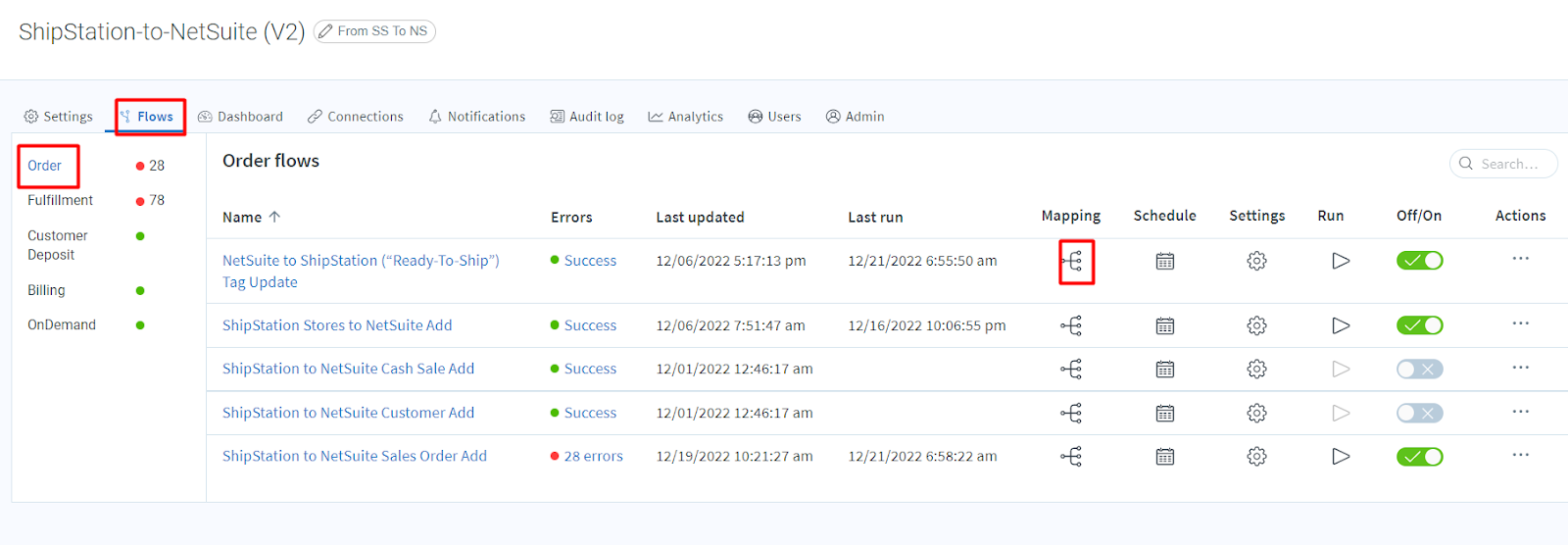
Task: Open schedule for NetSuite to ShipStation Tag Update
Action: [1164, 261]
